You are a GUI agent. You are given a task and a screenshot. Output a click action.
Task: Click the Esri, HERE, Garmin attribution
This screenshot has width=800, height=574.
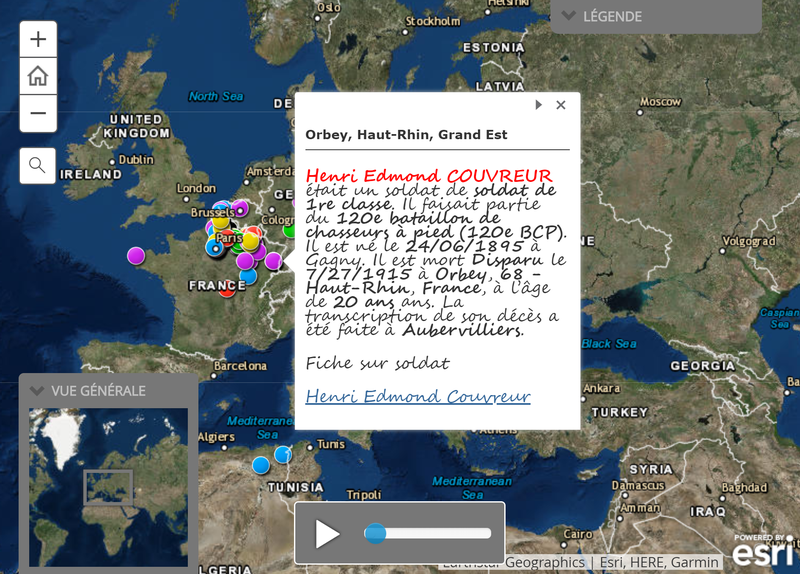[658, 563]
